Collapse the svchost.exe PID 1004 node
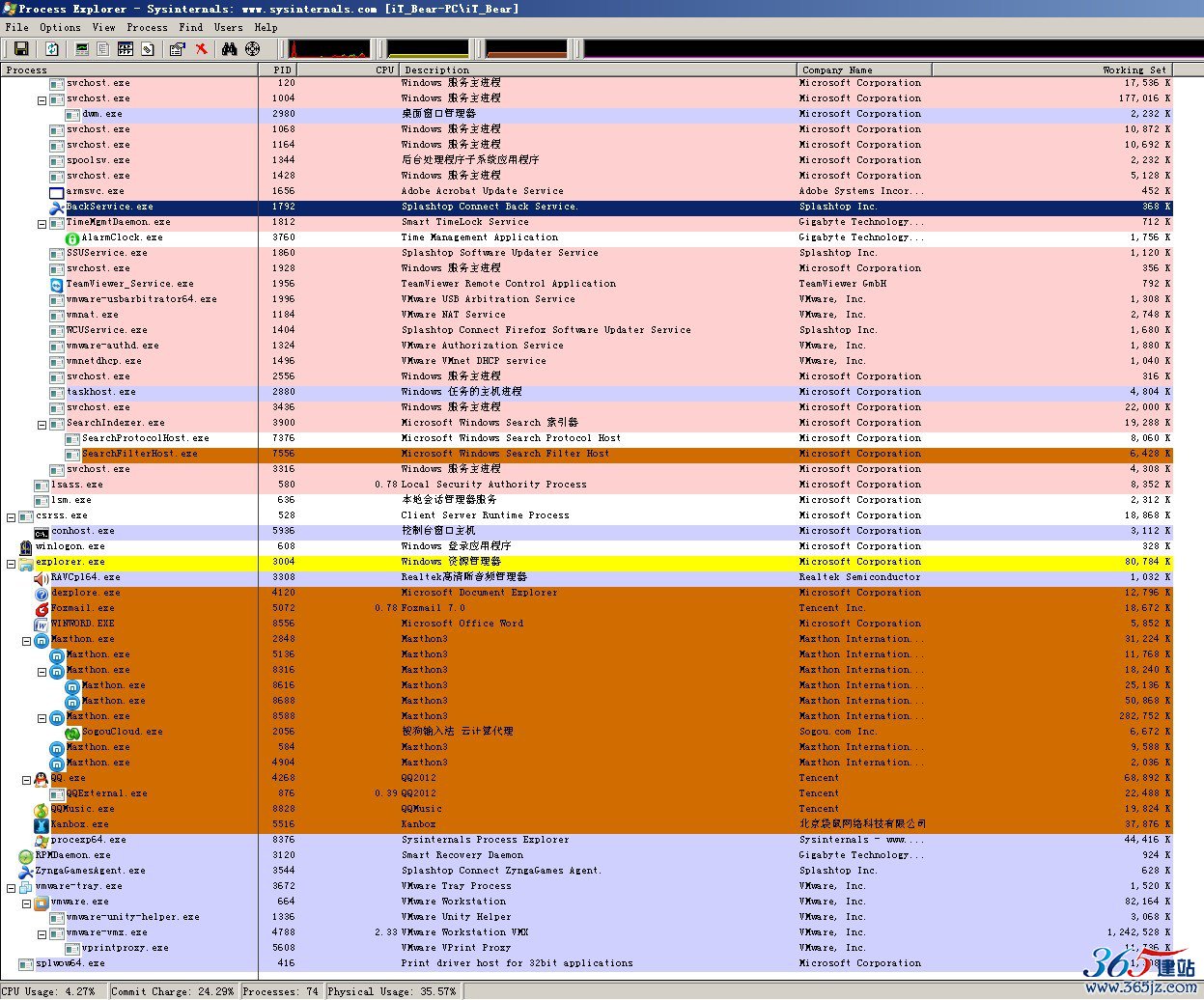This screenshot has height=1000, width=1204. point(42,99)
